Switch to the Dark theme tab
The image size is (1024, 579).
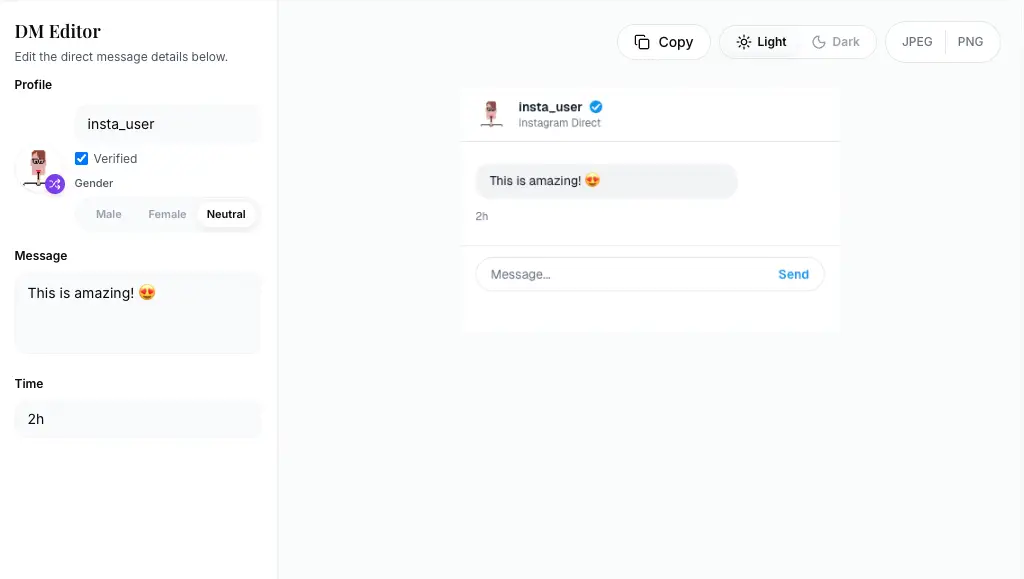837,42
